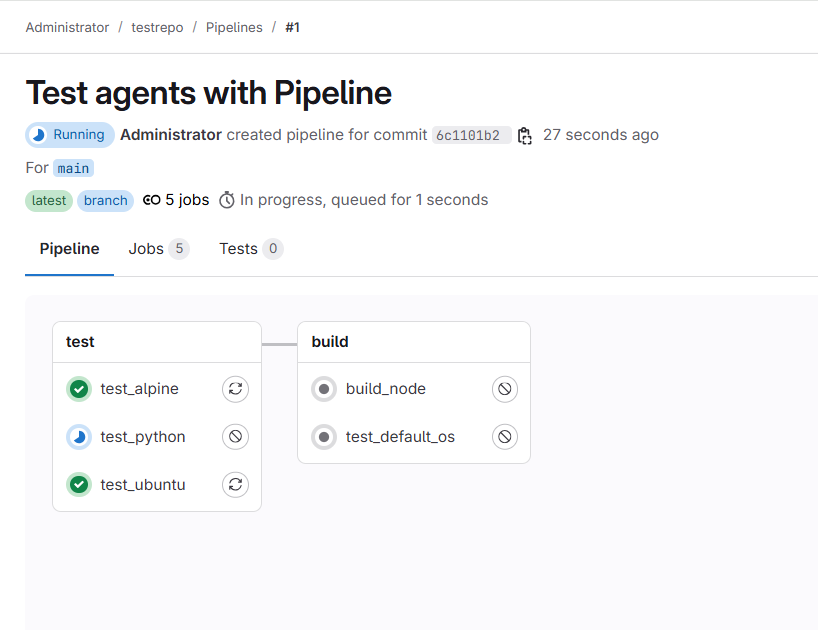Open the testrepo breadcrumb link
The image size is (818, 630).
click(157, 27)
